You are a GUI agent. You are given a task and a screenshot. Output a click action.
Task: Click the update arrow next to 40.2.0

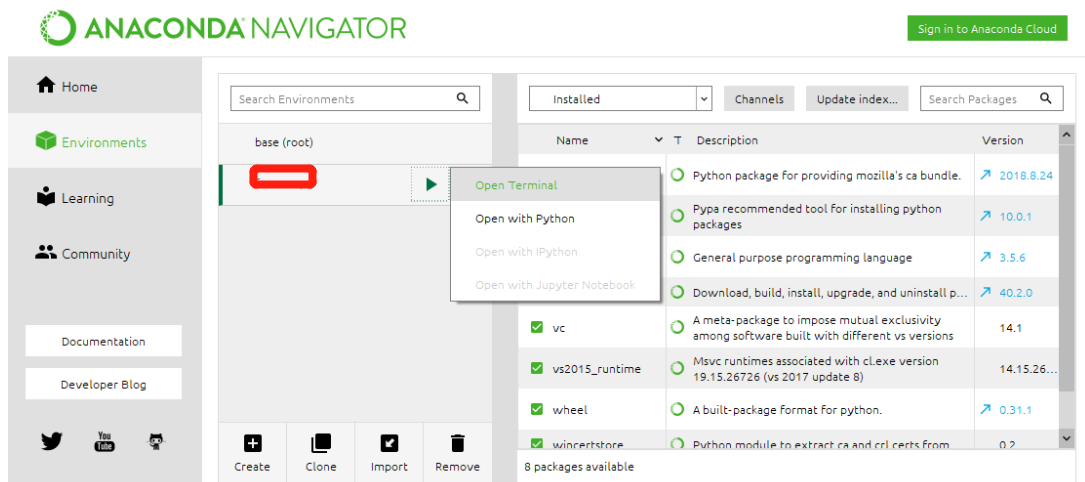pyautogui.click(x=986, y=293)
